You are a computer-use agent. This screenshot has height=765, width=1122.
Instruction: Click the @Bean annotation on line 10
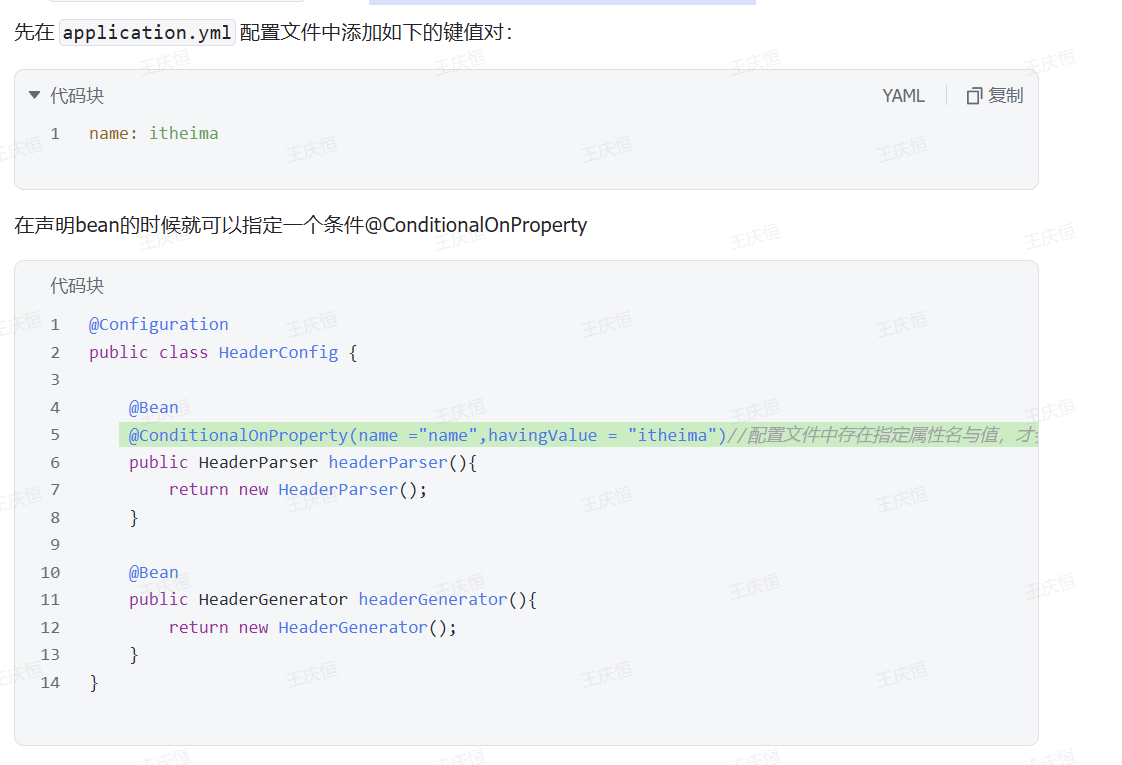(153, 572)
